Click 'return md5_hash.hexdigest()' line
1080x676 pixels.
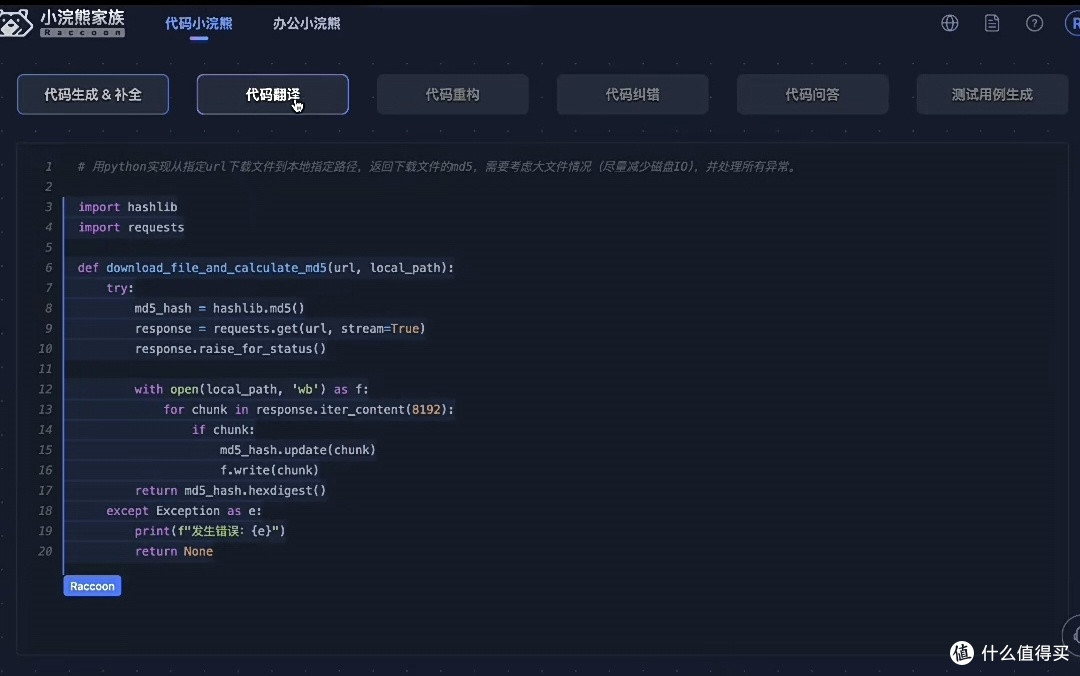[230, 491]
